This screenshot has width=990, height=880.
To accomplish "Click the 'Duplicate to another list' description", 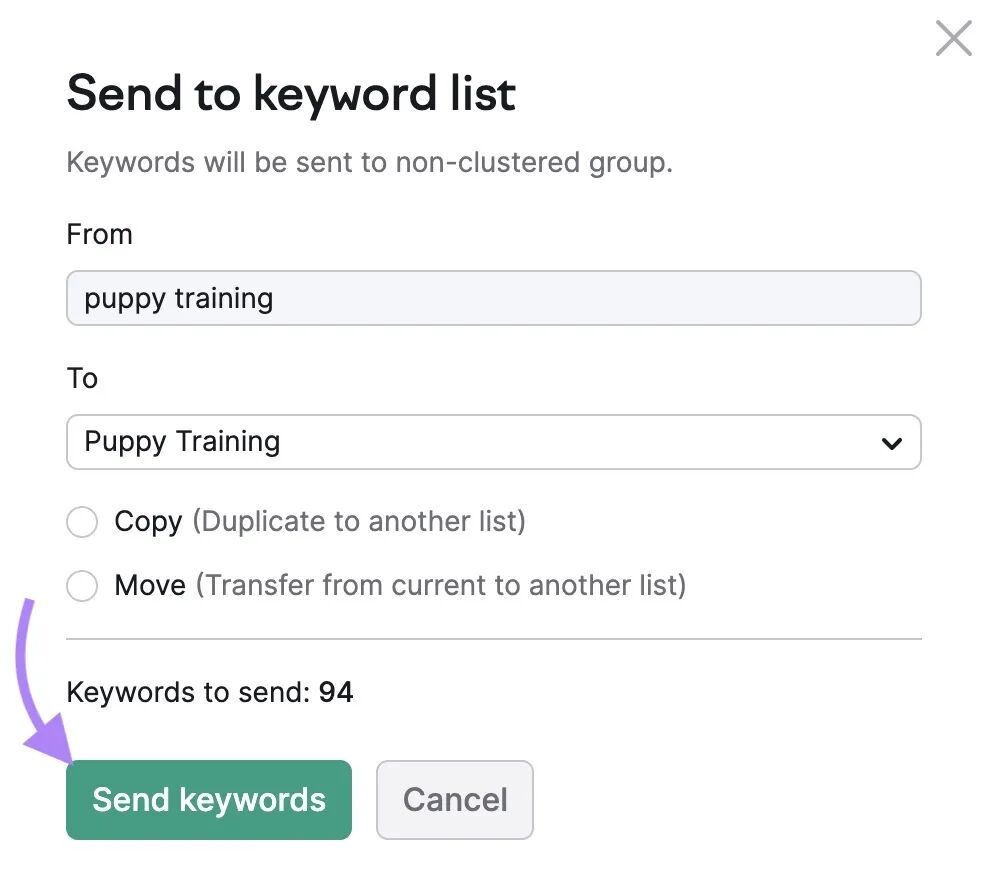I will coord(359,521).
